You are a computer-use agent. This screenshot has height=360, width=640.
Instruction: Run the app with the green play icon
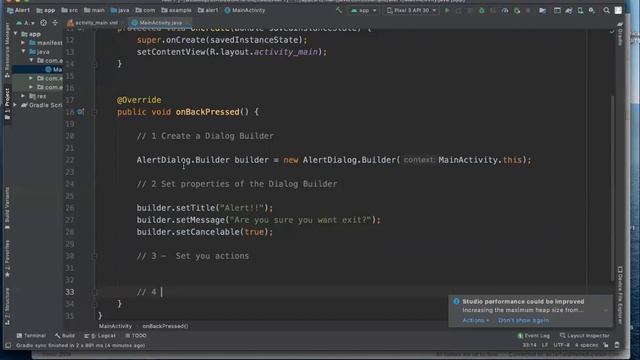point(447,10)
